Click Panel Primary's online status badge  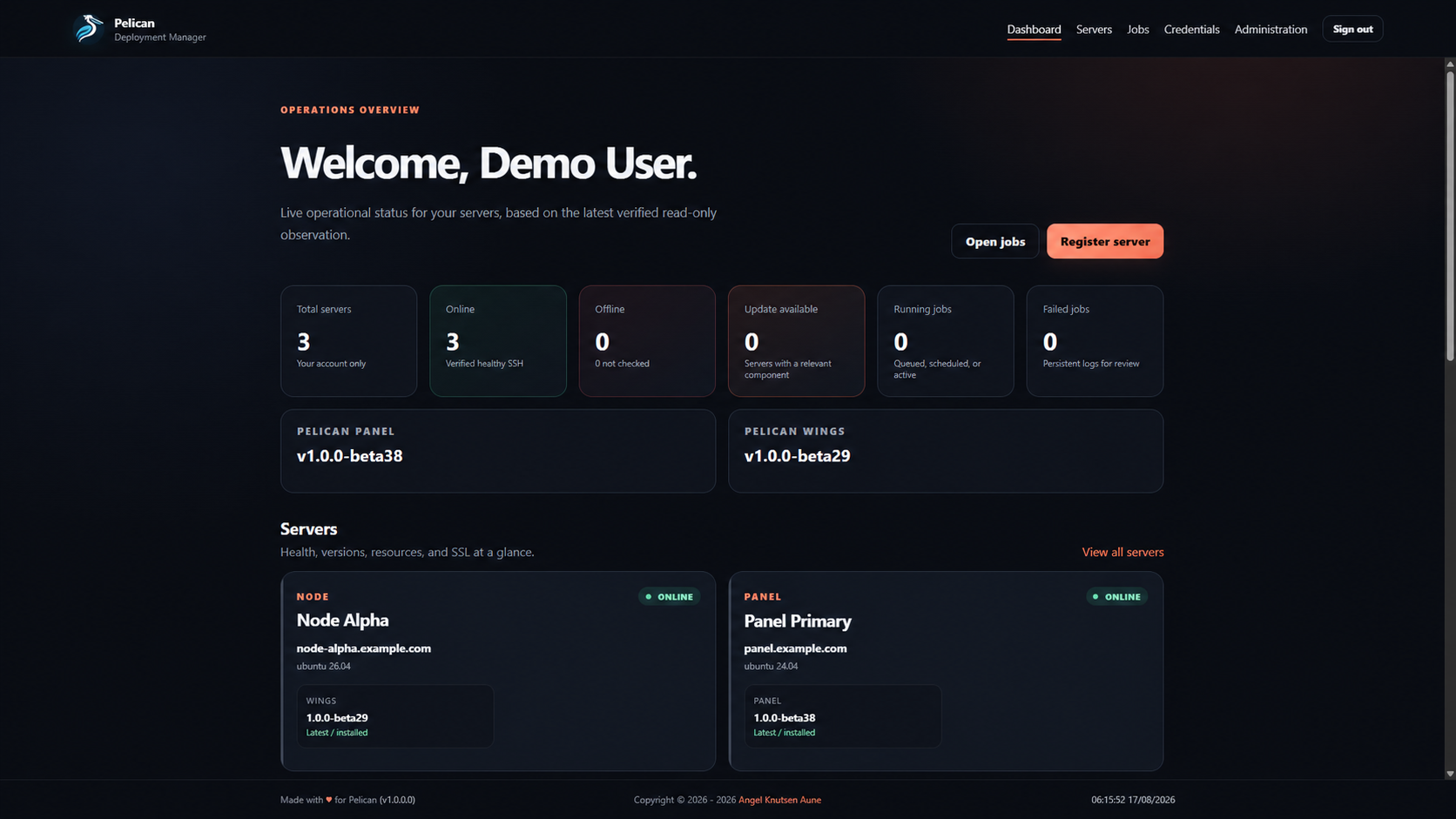[1116, 597]
